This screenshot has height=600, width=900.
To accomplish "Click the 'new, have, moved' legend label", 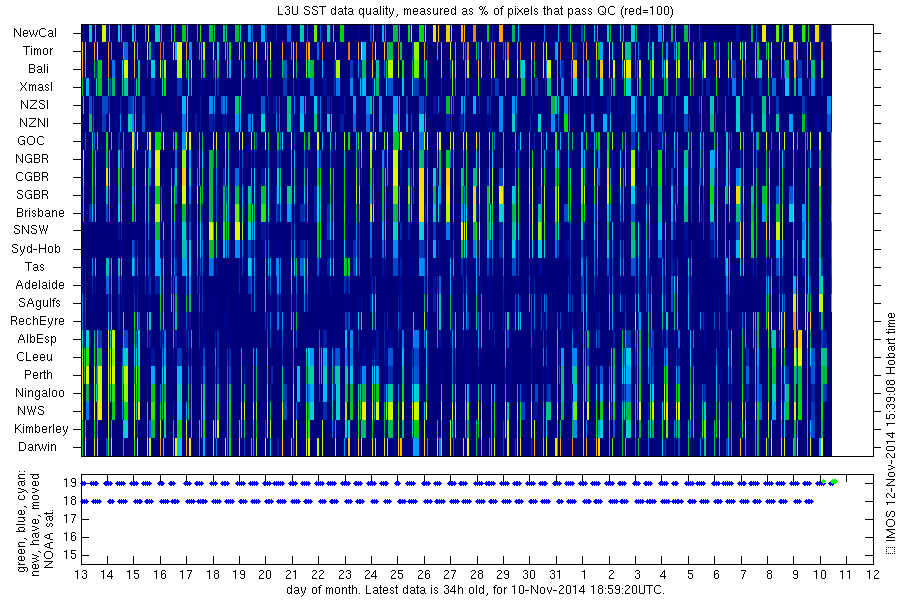I will point(36,525).
